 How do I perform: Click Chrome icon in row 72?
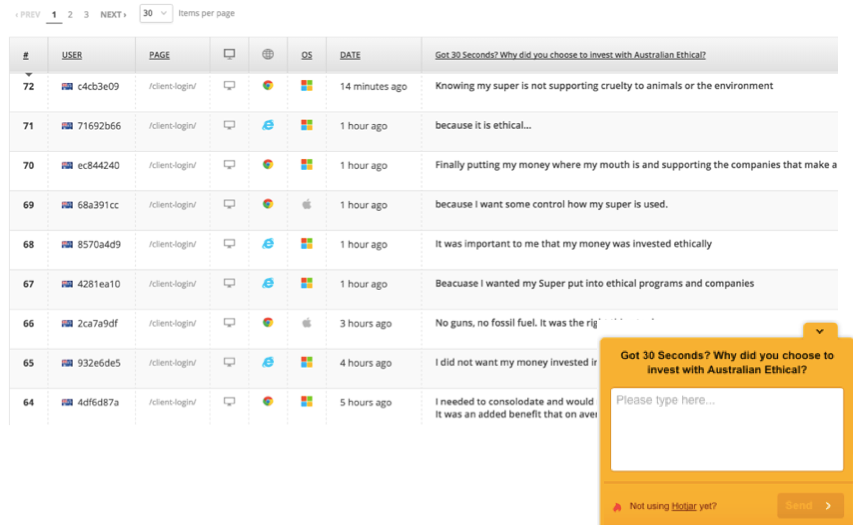[x=268, y=85]
